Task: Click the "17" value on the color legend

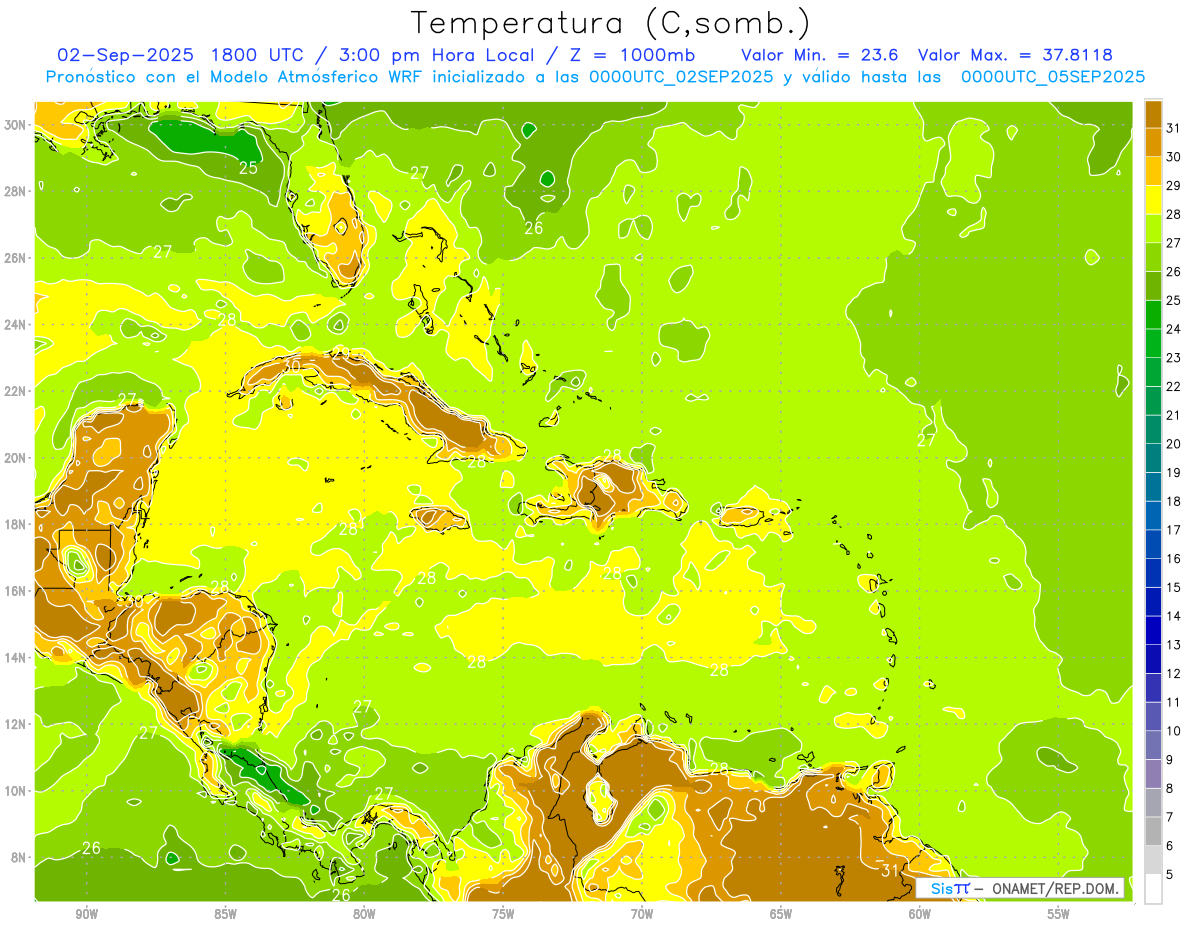Action: point(1174,530)
